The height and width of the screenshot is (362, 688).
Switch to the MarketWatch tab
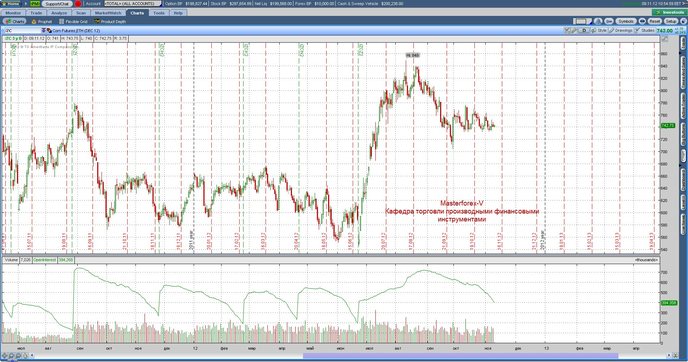tap(108, 13)
